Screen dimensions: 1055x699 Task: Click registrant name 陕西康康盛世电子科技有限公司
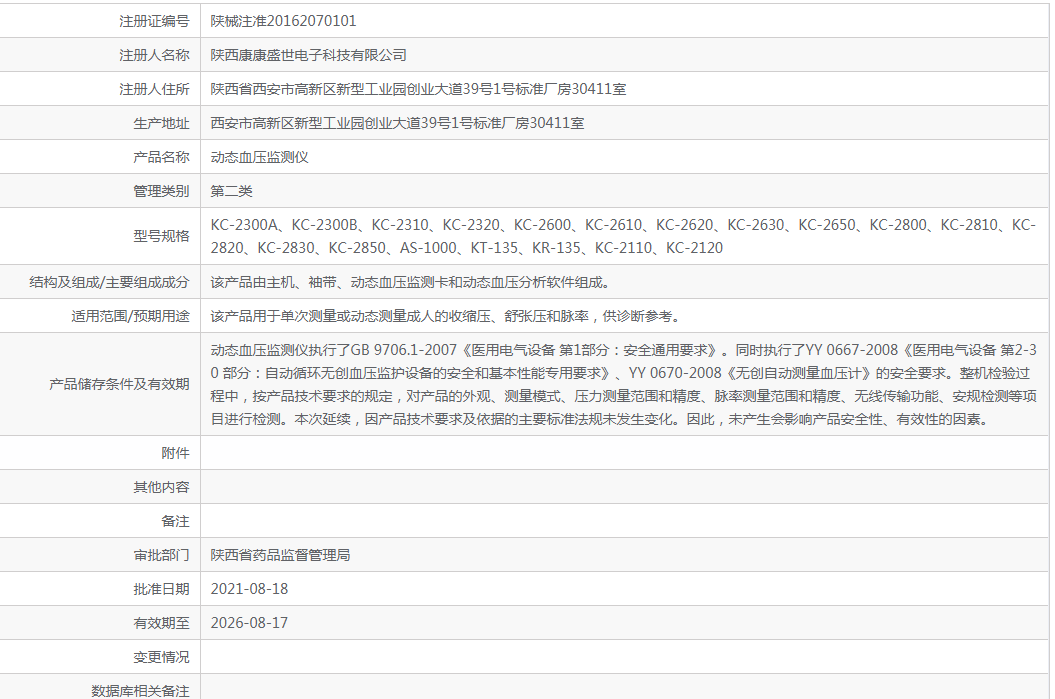point(308,55)
